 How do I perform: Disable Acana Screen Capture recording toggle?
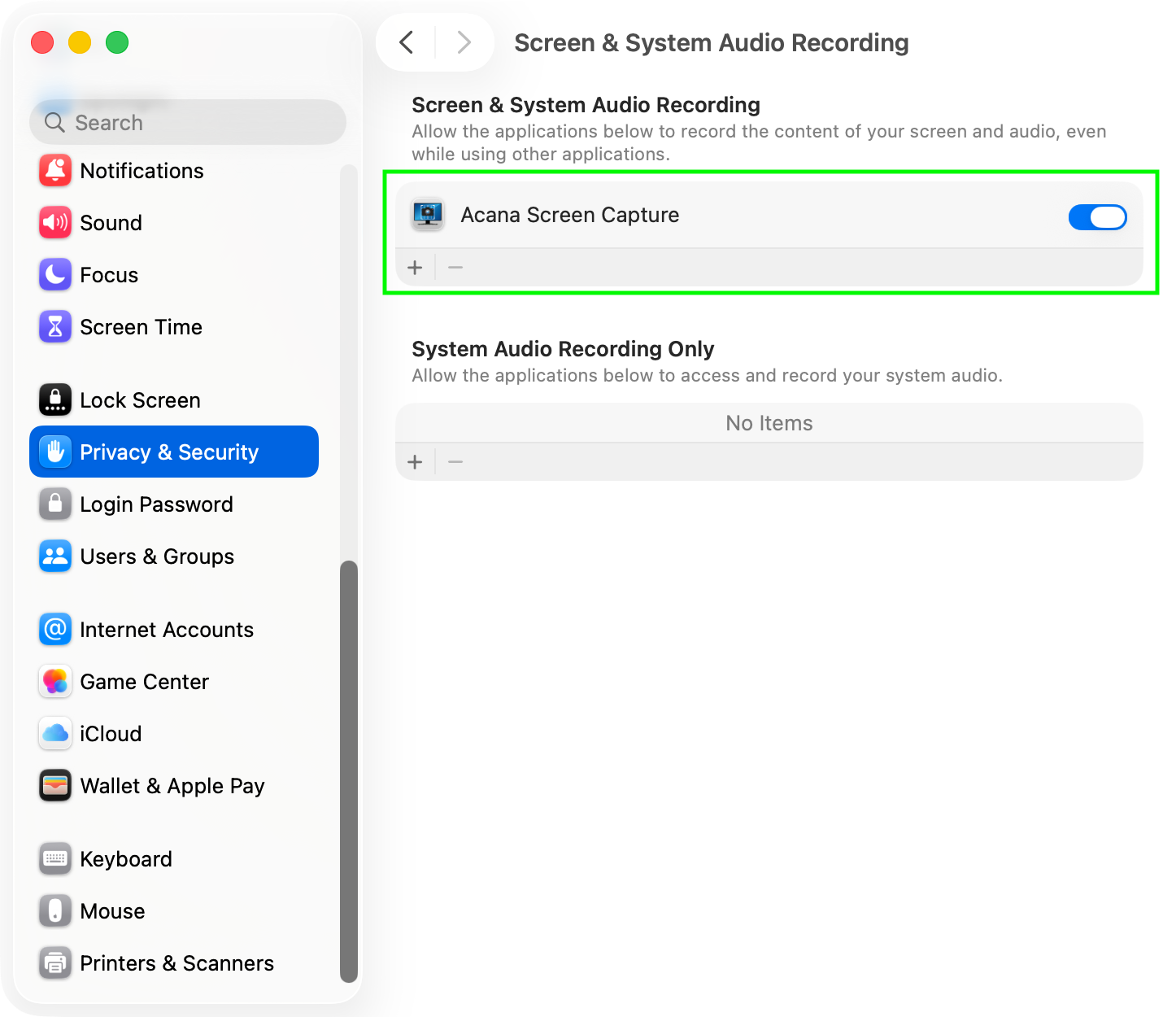[1097, 217]
